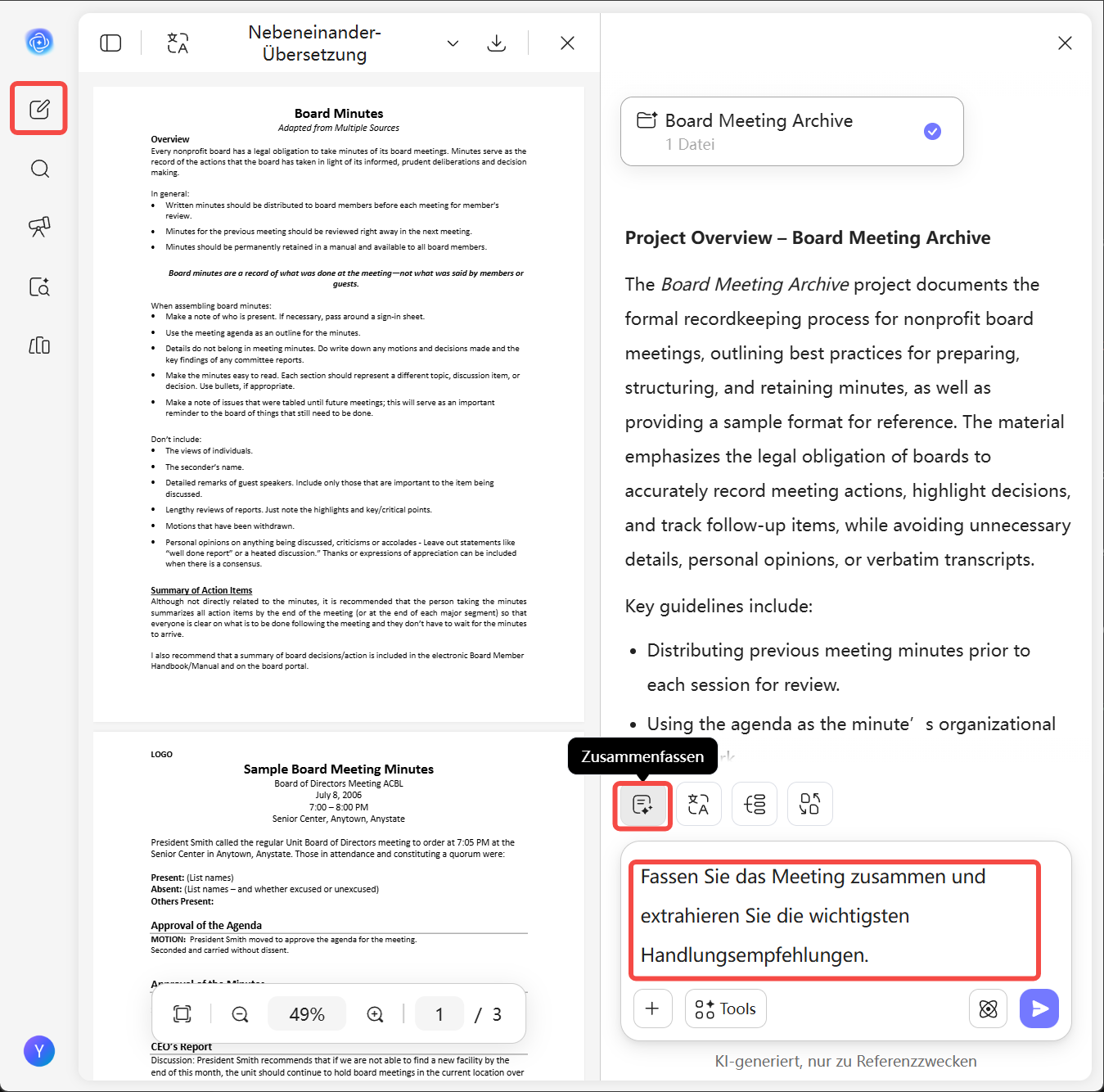1104x1092 pixels.
Task: Toggle the document sidebar panel icon
Action: click(x=110, y=43)
